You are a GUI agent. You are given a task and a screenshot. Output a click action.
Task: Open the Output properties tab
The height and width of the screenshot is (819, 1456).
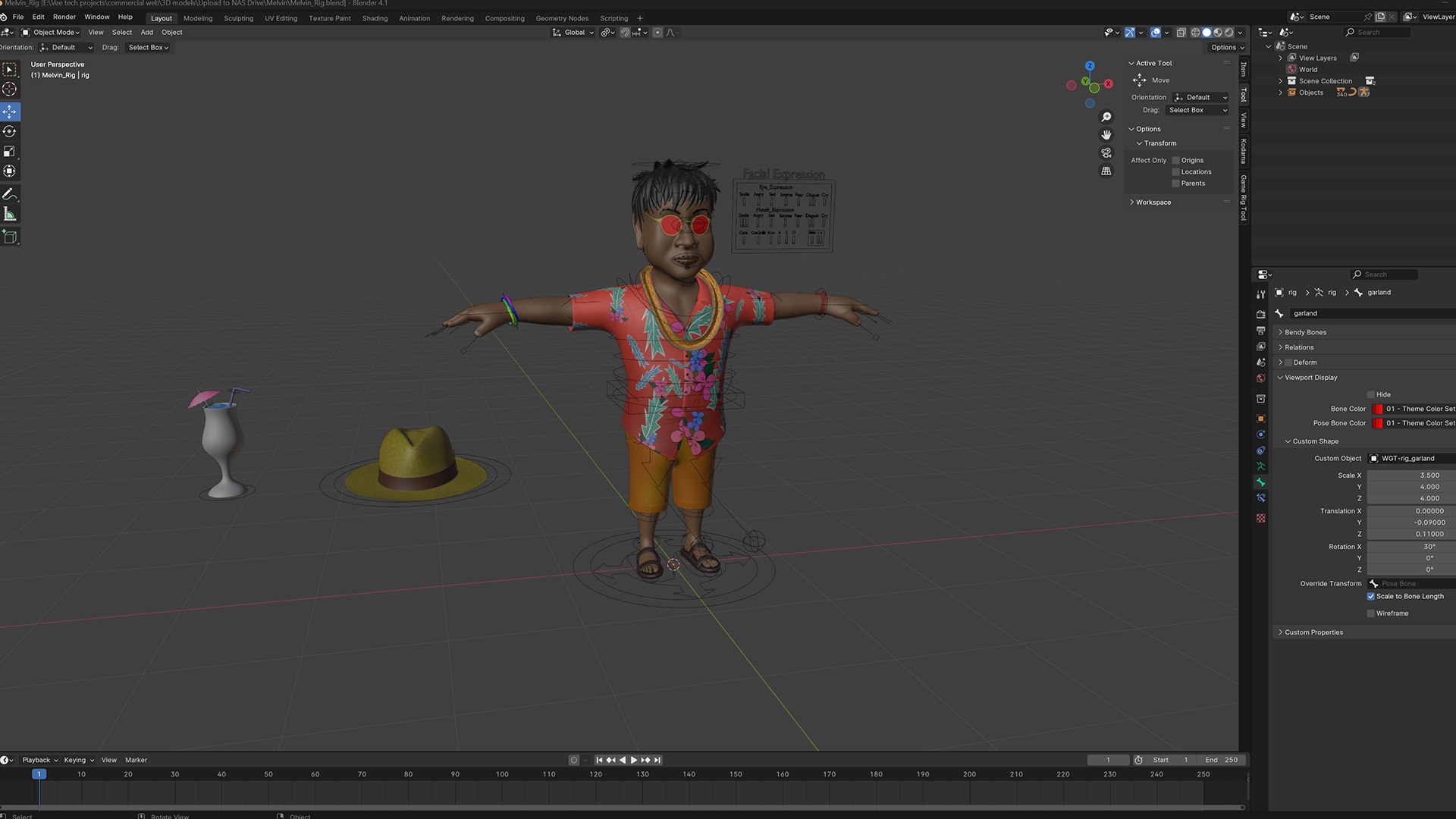click(x=1260, y=331)
